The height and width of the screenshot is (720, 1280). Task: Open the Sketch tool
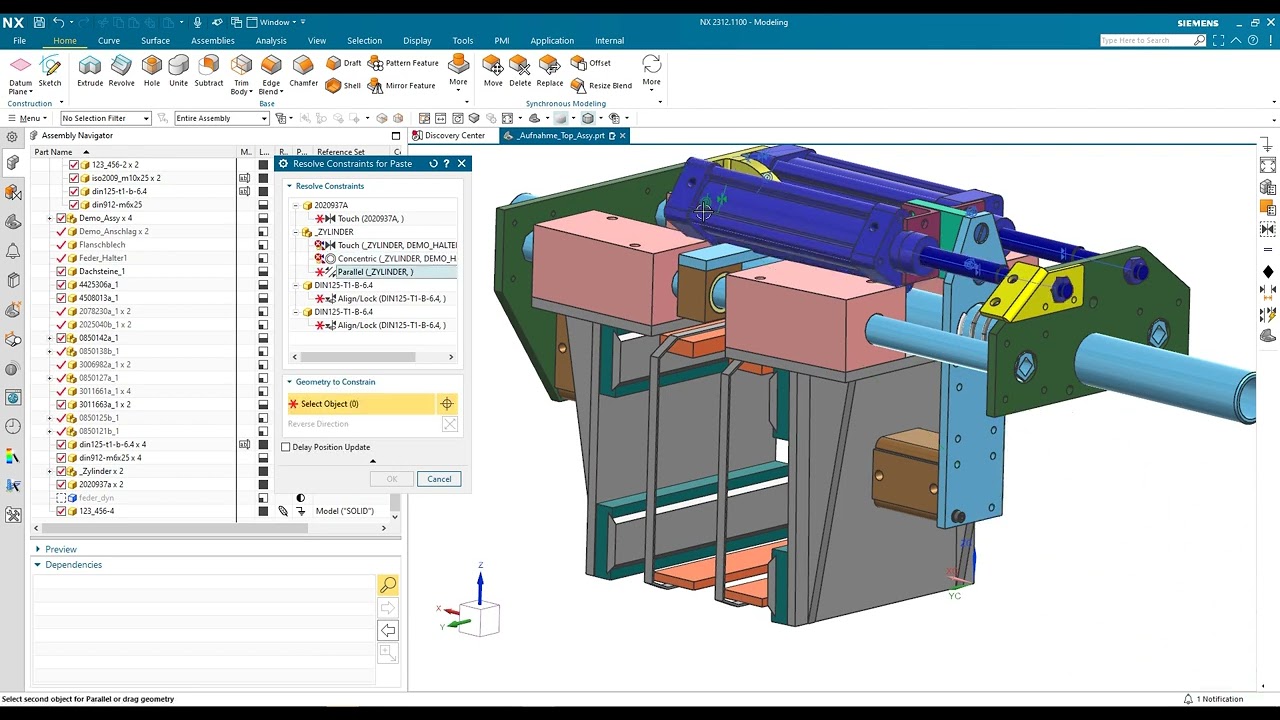(x=50, y=71)
